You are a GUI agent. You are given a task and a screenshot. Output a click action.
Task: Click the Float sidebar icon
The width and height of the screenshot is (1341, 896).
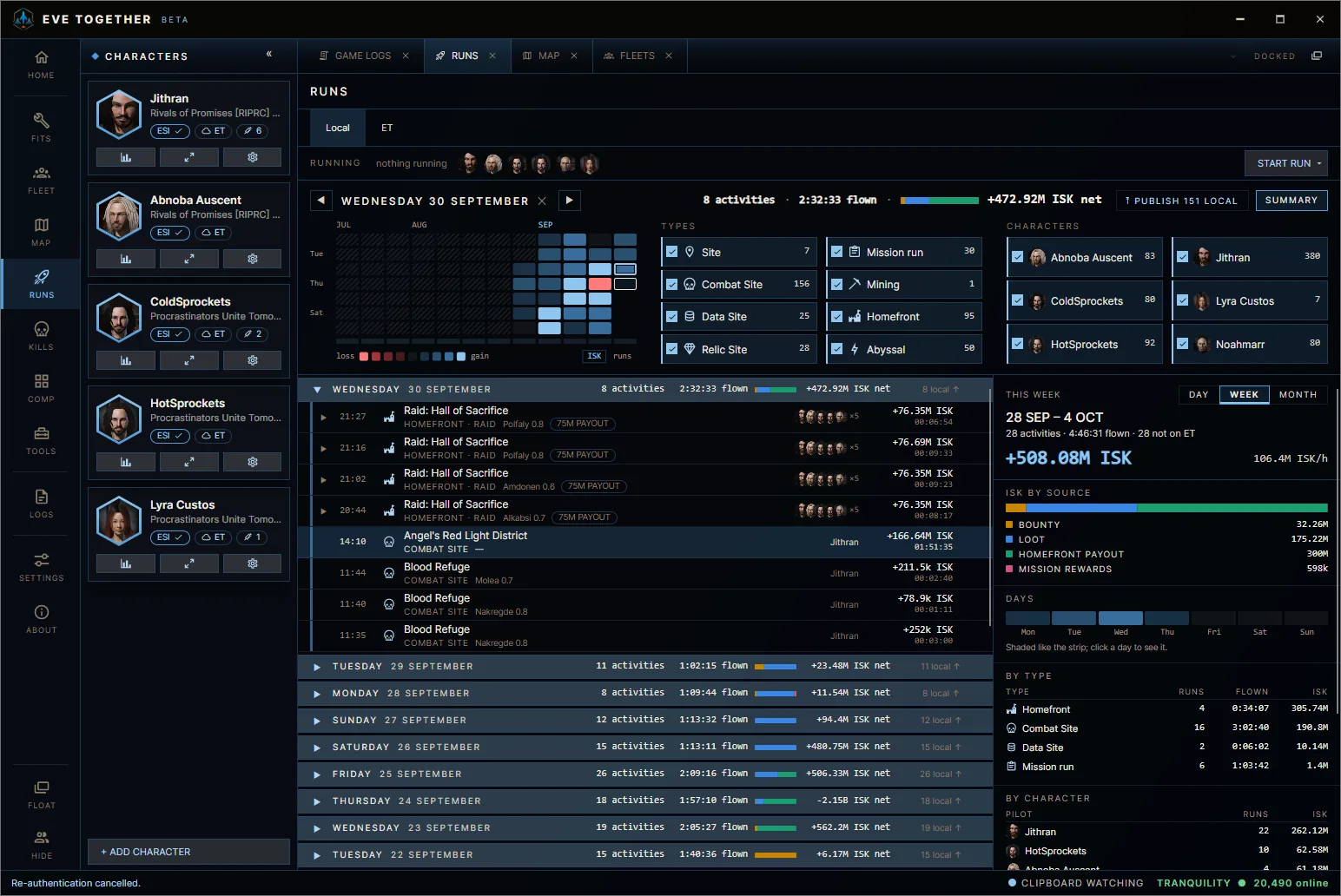(41, 794)
